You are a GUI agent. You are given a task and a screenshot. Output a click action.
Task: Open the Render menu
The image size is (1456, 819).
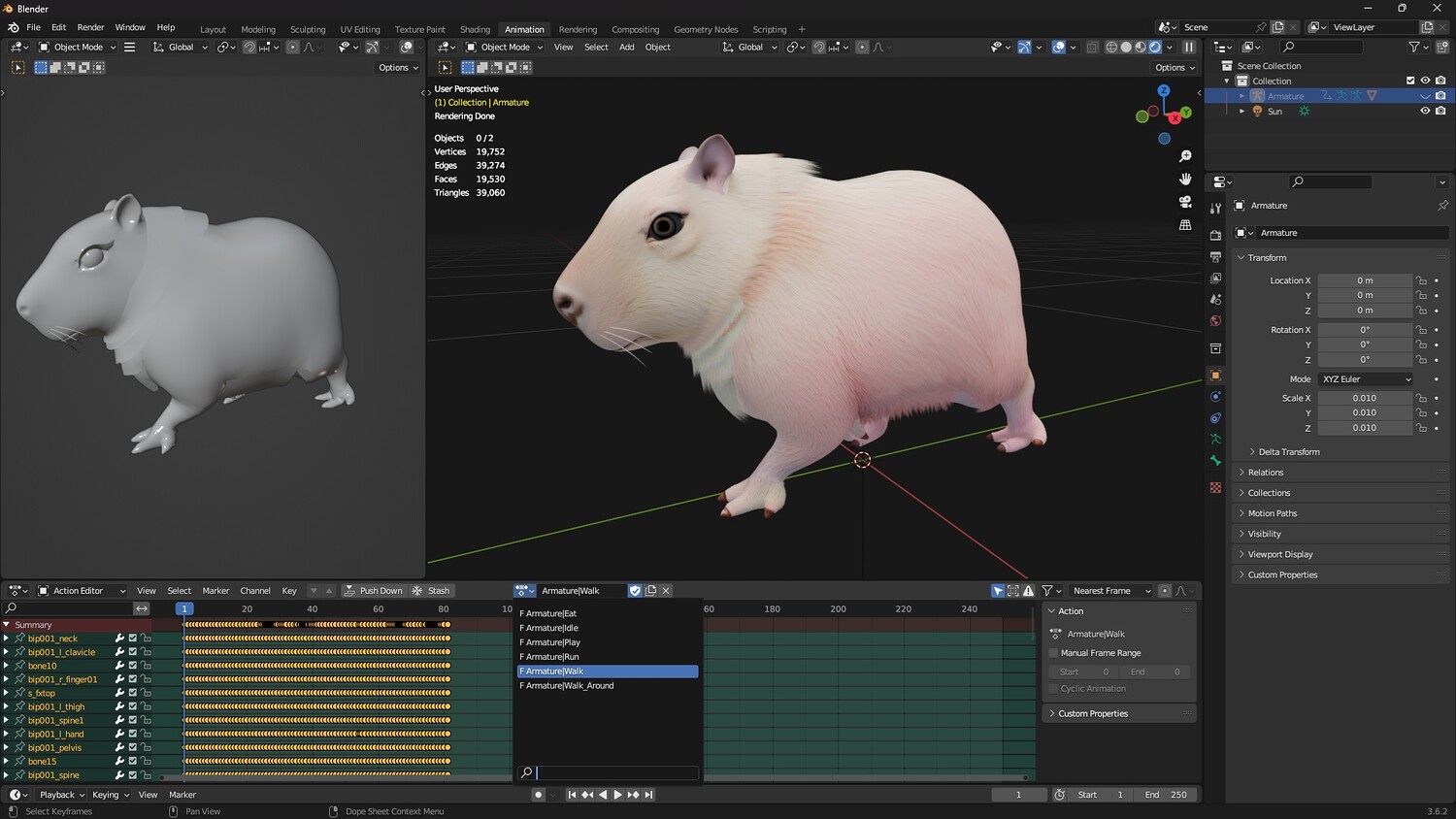pyautogui.click(x=90, y=27)
